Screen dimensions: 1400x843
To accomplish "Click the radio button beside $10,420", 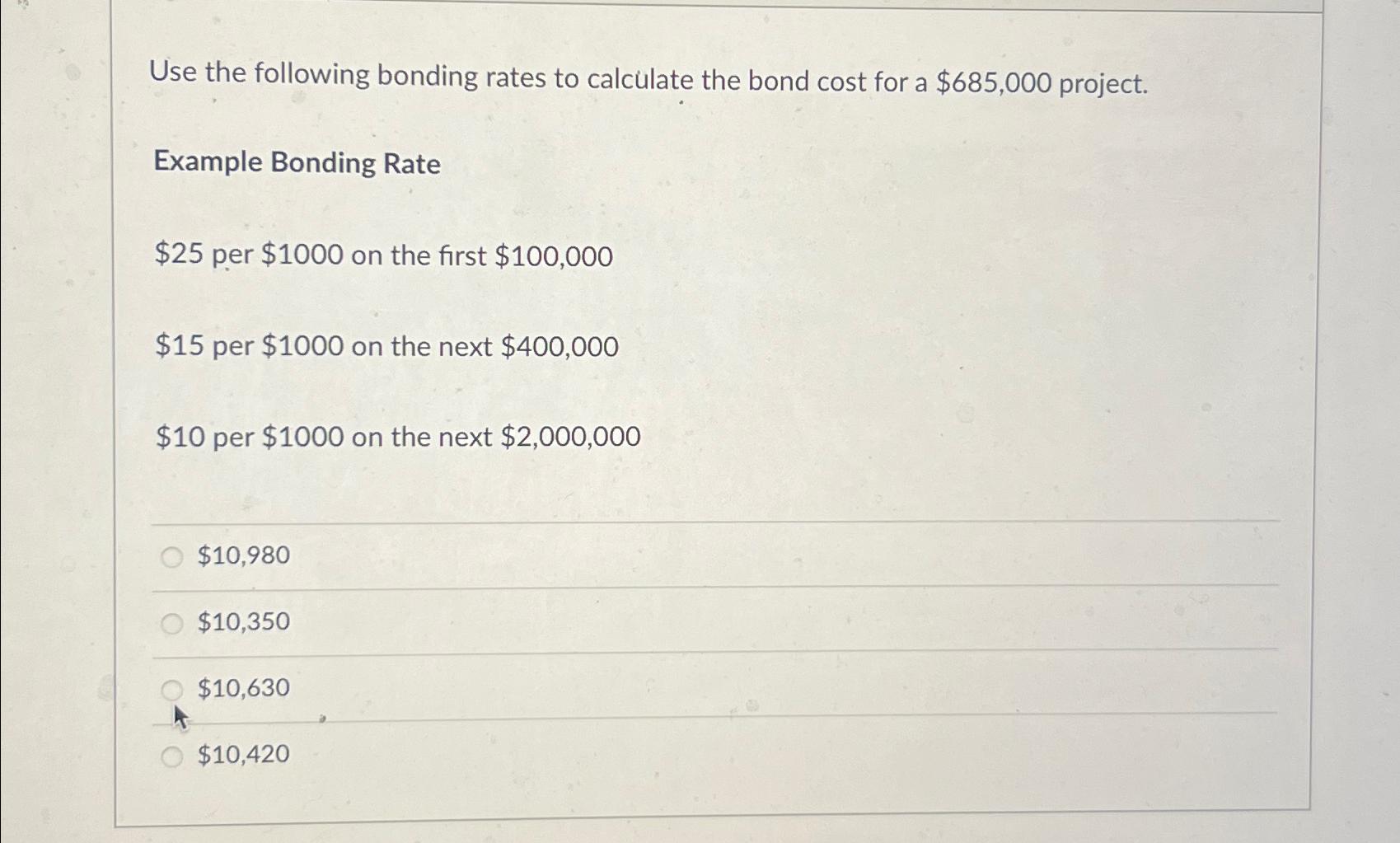I will 173,755.
